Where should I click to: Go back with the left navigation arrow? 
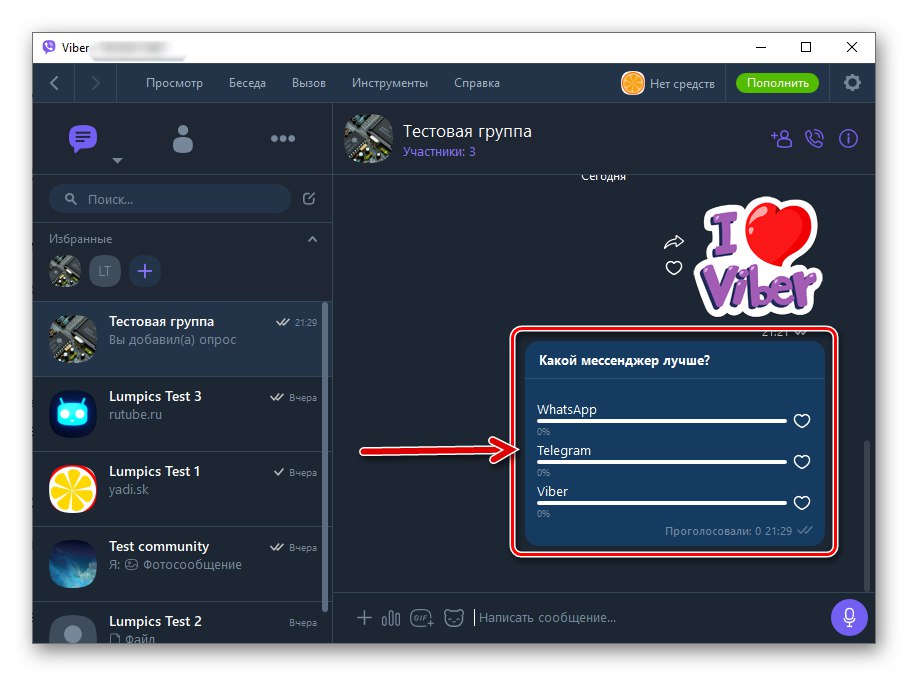click(54, 83)
